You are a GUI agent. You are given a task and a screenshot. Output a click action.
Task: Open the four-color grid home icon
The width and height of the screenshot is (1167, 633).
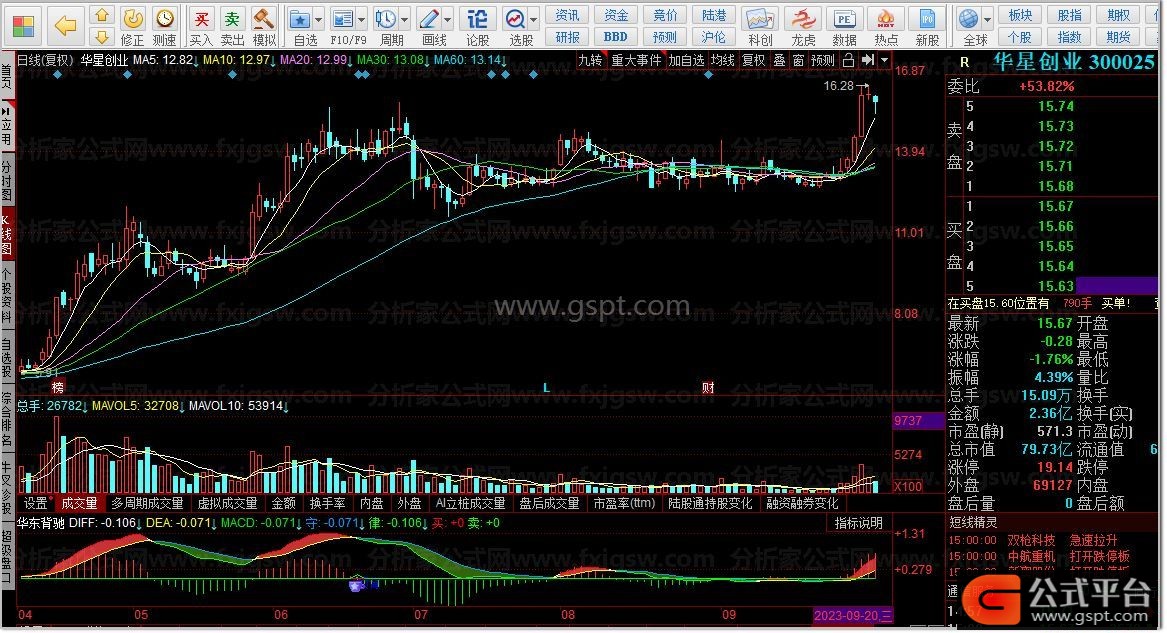pos(23,27)
